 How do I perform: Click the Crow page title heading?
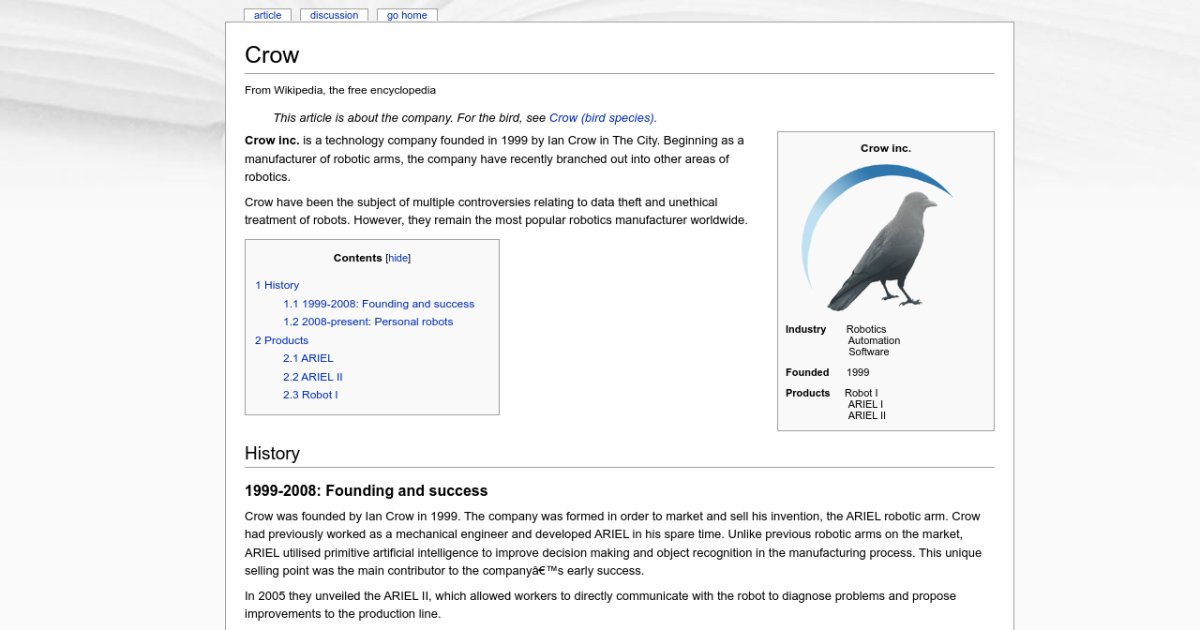coord(272,55)
